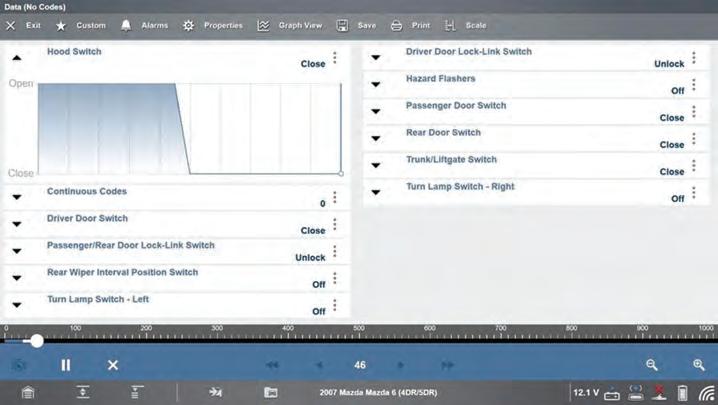This screenshot has width=718, height=405.
Task: Open Turn Lamp Switch - Right options dots
Action: [x=694, y=193]
